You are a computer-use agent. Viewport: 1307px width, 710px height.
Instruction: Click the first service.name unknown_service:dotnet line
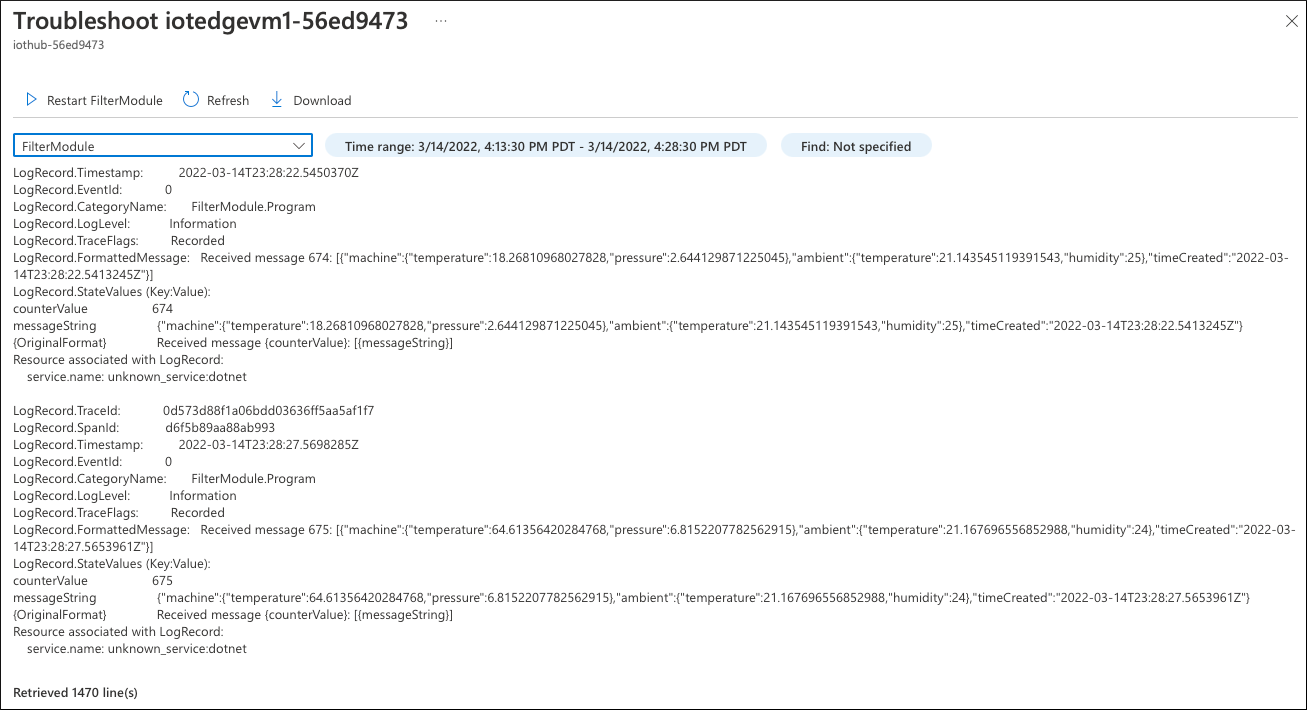(x=136, y=377)
